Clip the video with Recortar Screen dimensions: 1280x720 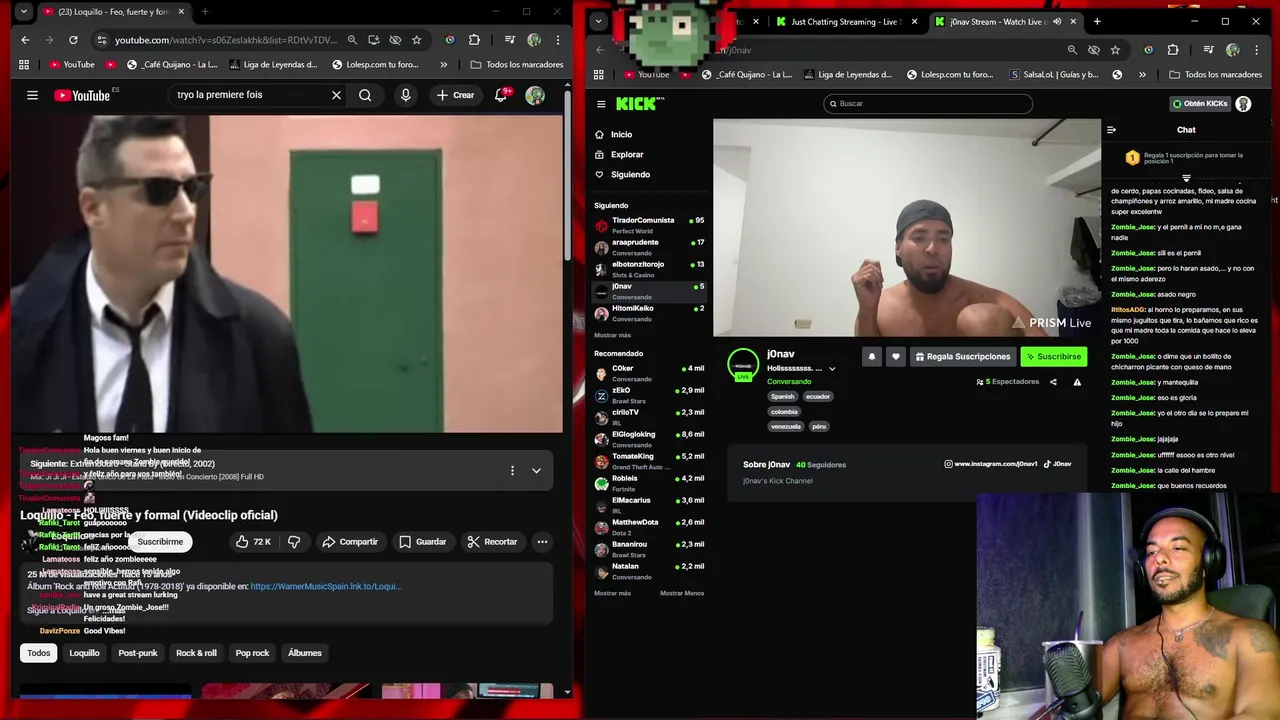492,542
